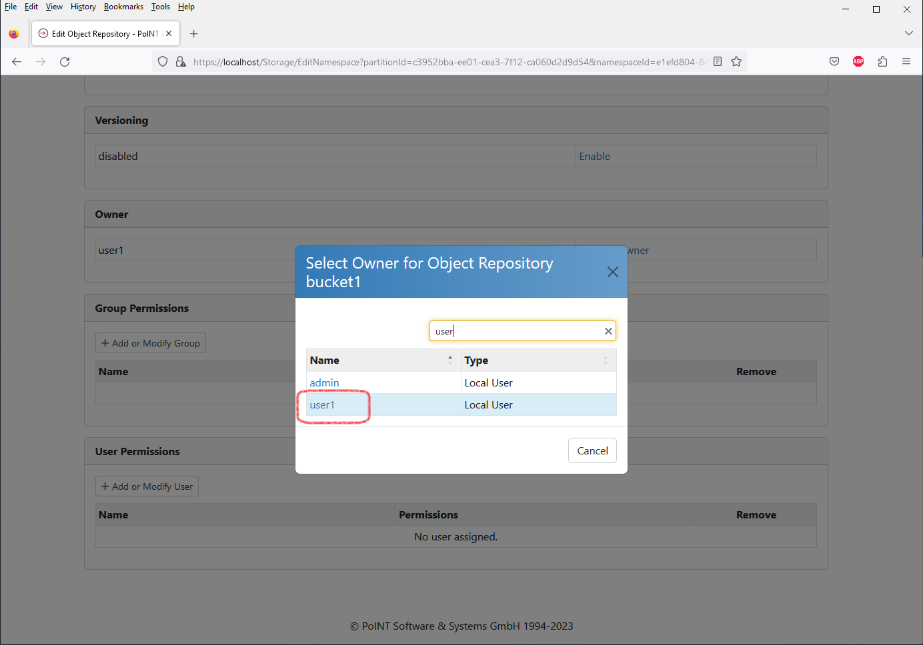
Task: Click the Enable versioning link
Action: click(x=595, y=157)
